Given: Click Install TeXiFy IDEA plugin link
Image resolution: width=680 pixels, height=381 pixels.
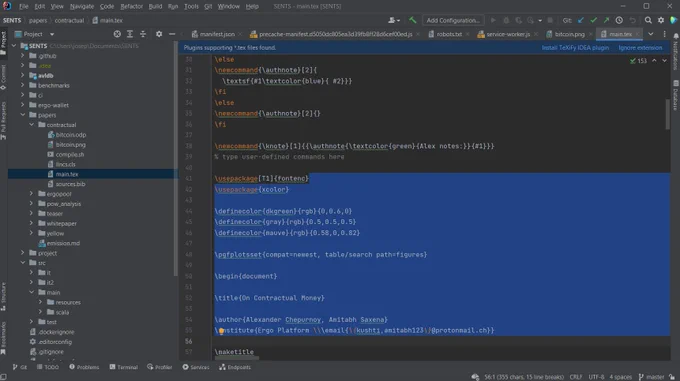Looking at the screenshot, I should pos(575,48).
